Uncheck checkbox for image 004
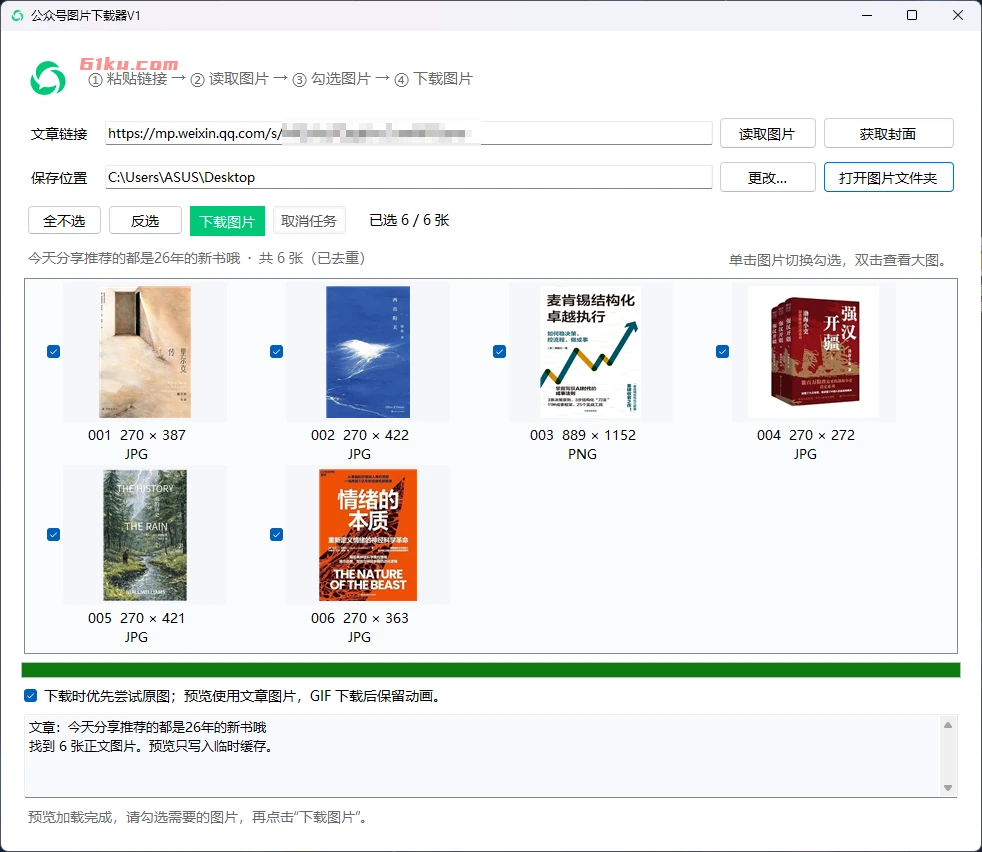The image size is (982, 852). coord(722,351)
